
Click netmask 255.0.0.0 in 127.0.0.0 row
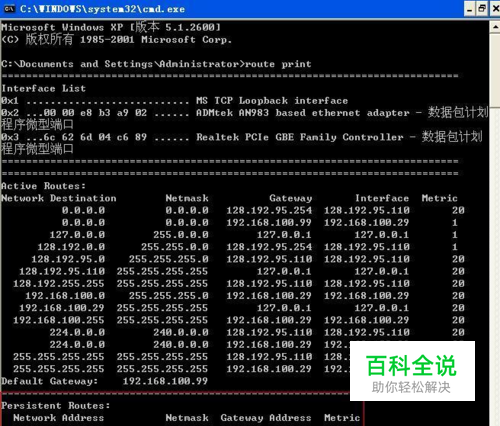pos(181,235)
